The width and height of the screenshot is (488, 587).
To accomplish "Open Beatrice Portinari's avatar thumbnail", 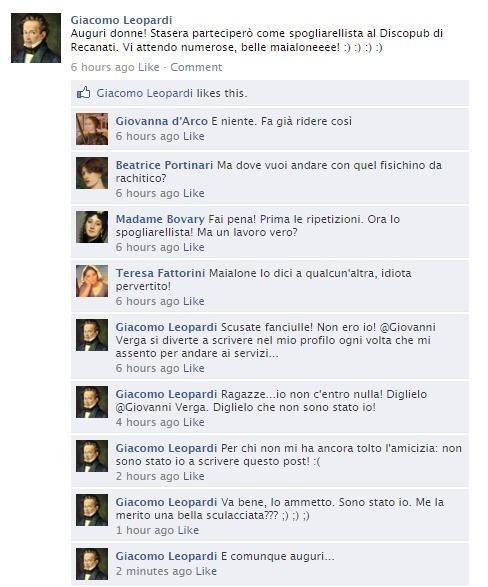I will 92,173.
